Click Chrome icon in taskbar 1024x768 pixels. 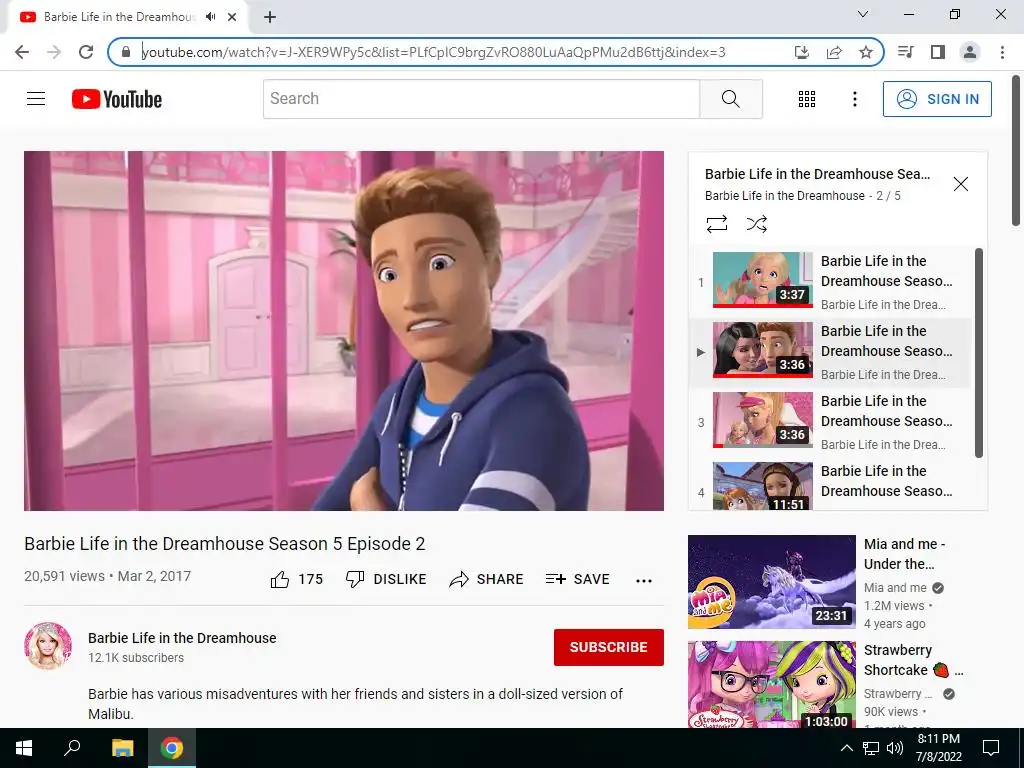click(172, 748)
